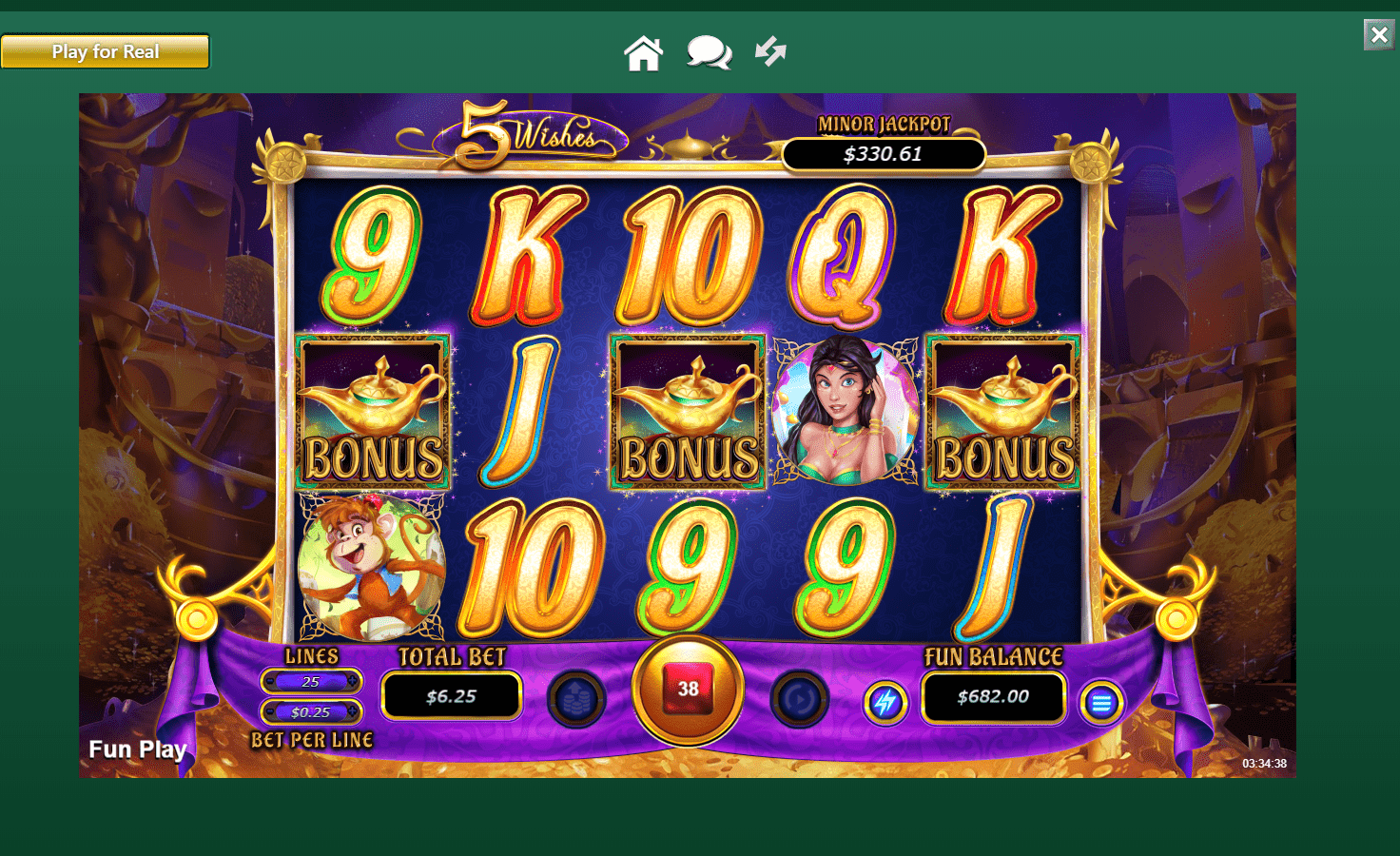Image resolution: width=1400 pixels, height=856 pixels.
Task: Click the Total Bet $6.25 field
Action: tap(452, 696)
